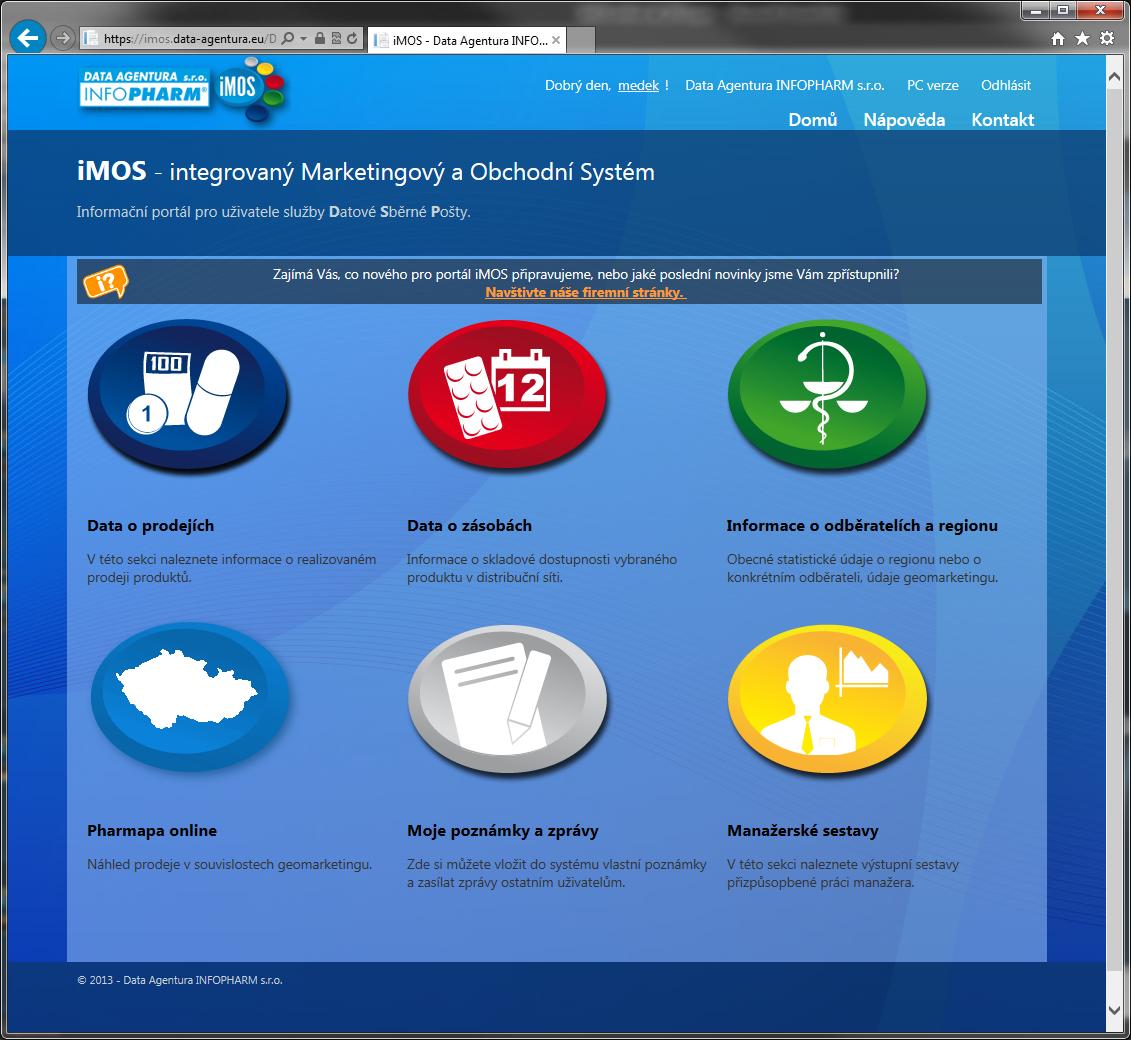Open the dark blue sales data pill icon

[x=188, y=395]
